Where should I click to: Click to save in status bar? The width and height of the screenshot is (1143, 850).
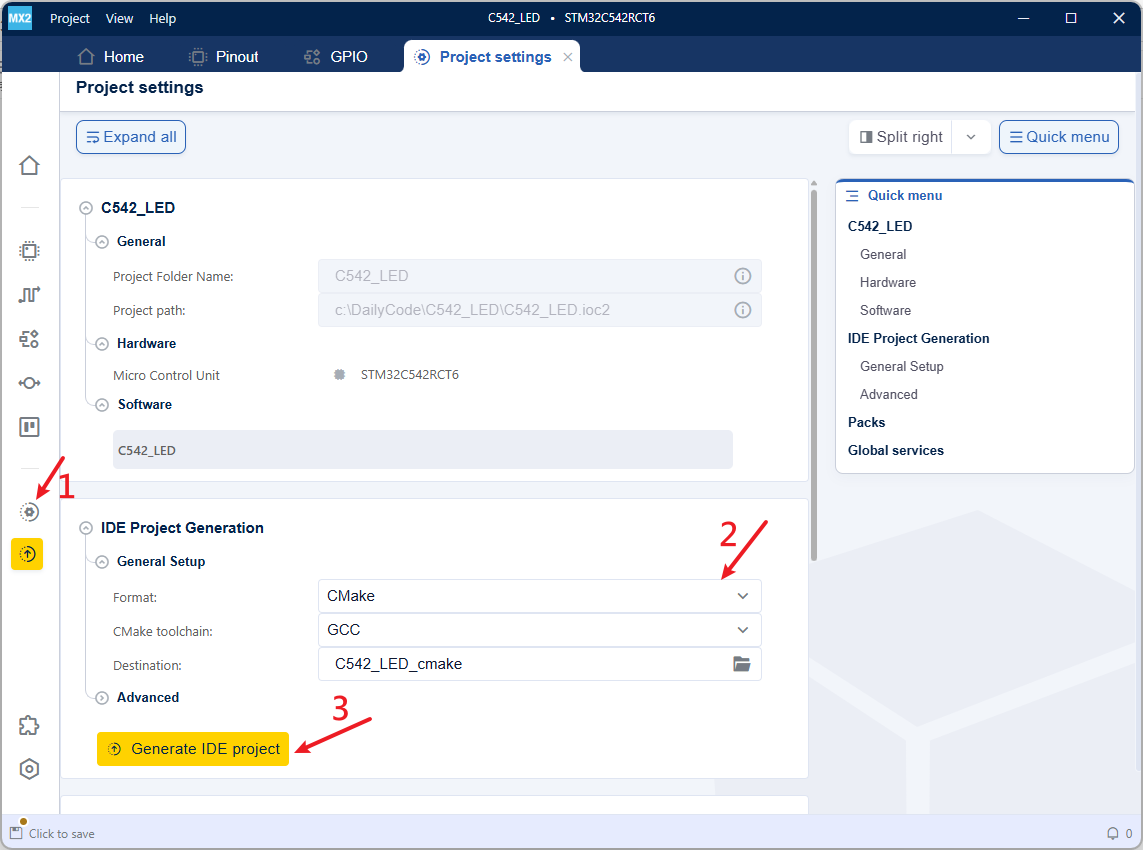coord(62,833)
